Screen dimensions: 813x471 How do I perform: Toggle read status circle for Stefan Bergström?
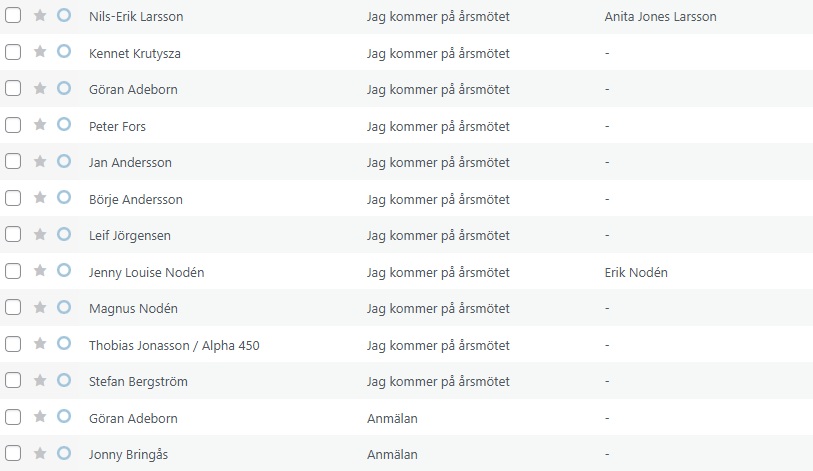point(64,381)
